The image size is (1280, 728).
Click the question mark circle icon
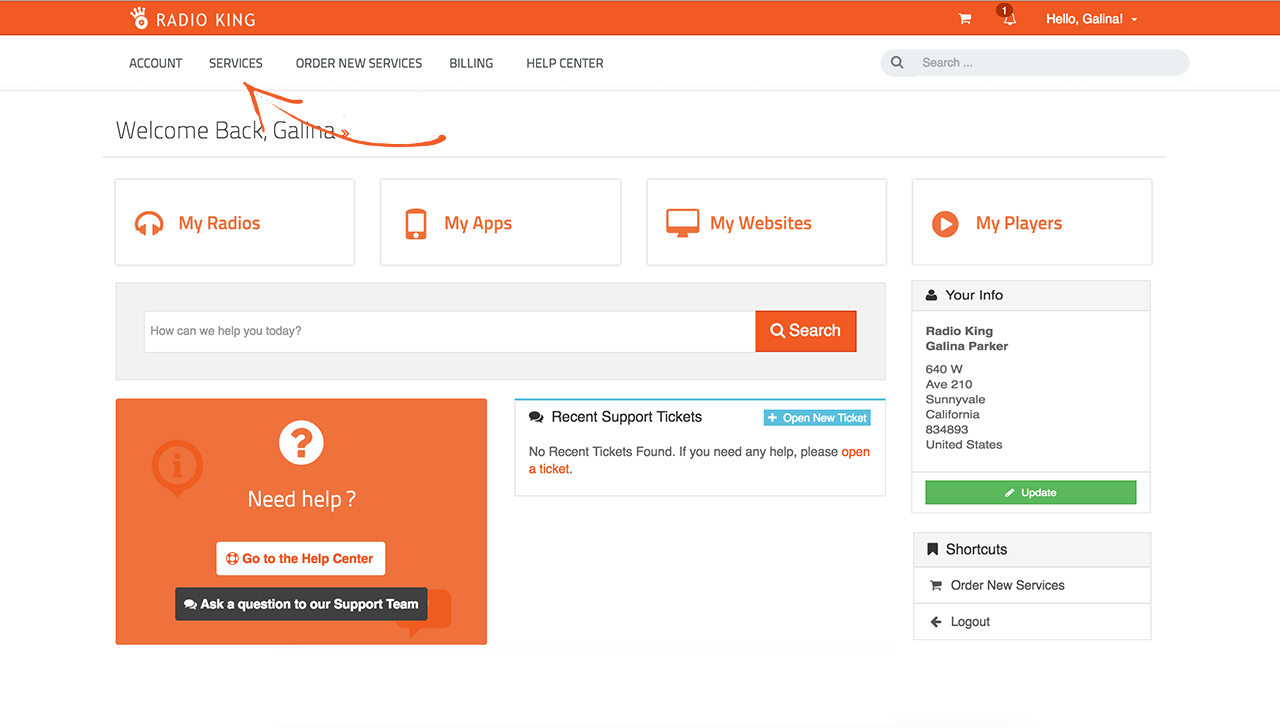coord(301,443)
